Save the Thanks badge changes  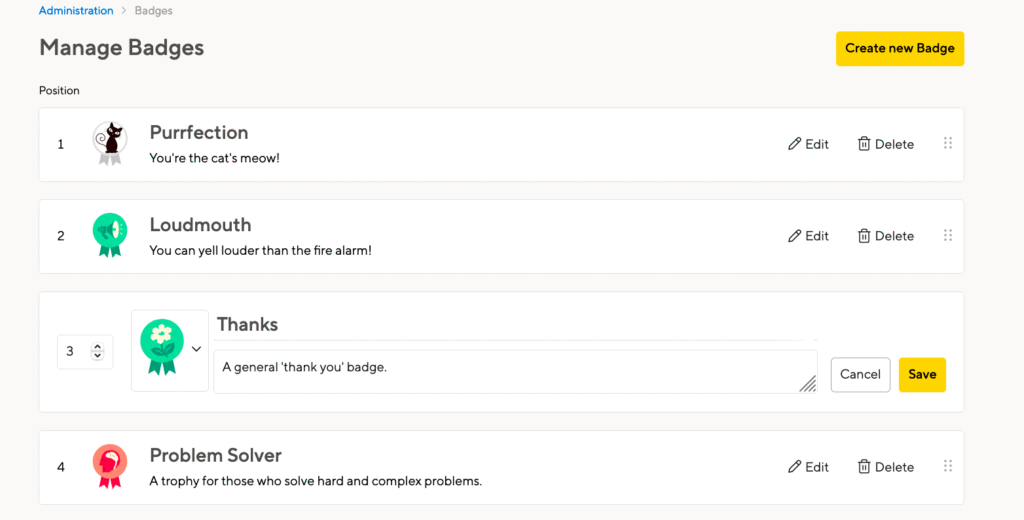[922, 374]
